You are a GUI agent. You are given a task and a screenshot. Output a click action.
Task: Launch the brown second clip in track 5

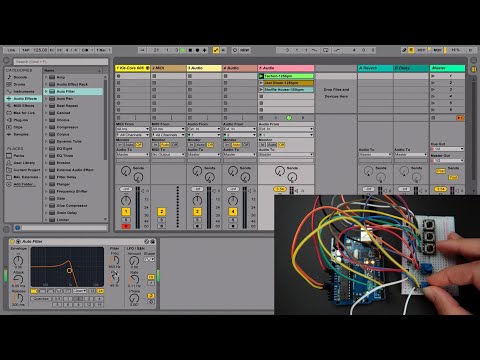[x=261, y=83]
